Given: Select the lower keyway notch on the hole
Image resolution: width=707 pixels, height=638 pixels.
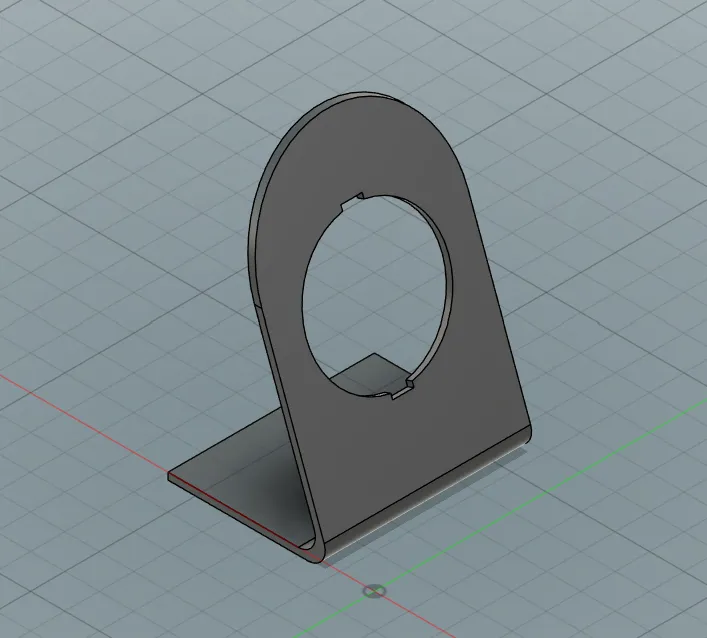Looking at the screenshot, I should [403, 390].
